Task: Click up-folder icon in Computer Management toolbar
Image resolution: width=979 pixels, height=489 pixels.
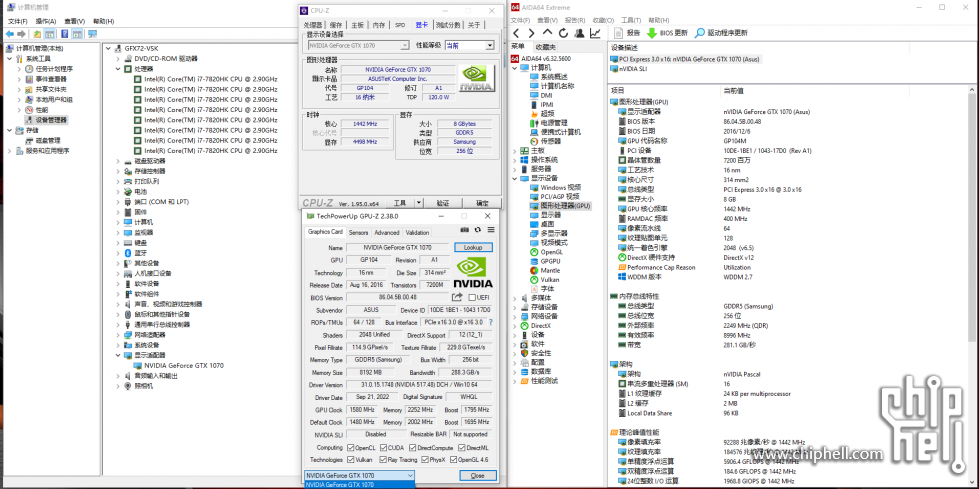Action: (x=37, y=34)
